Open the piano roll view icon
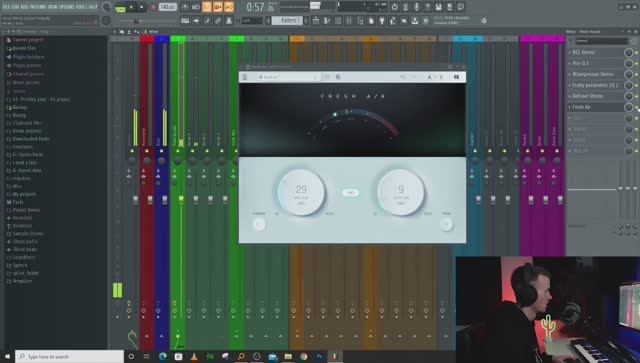This screenshot has height=363, width=640. coord(327,20)
